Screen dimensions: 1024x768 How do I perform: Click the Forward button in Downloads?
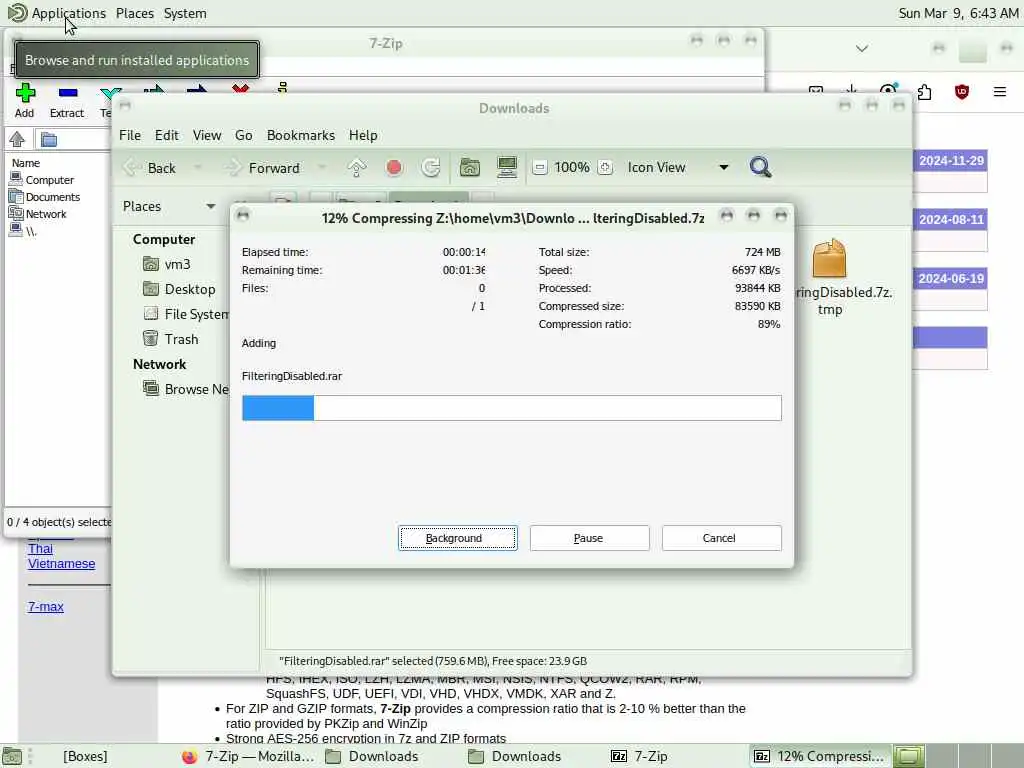pos(263,168)
